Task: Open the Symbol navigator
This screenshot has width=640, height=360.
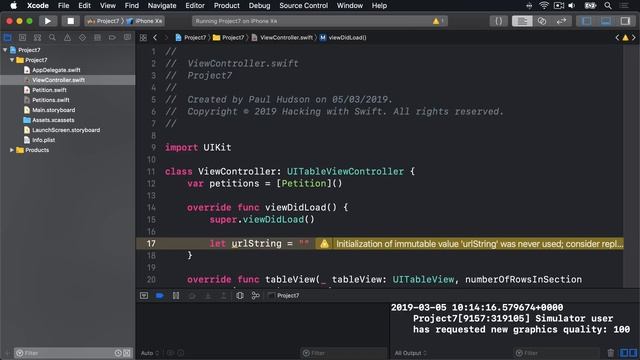Action: pyautogui.click(x=37, y=38)
